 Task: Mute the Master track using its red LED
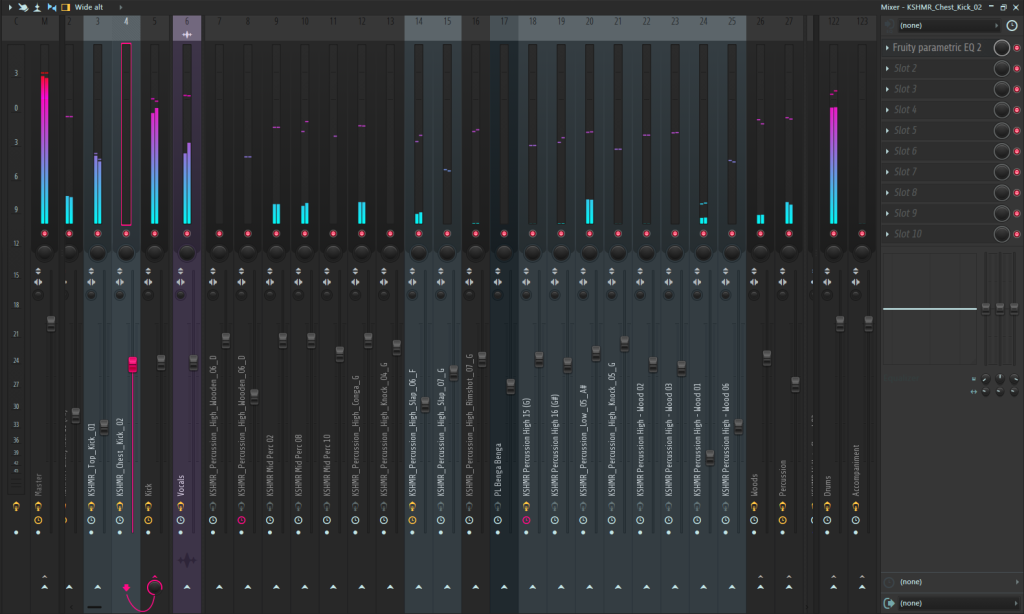pyautogui.click(x=44, y=233)
